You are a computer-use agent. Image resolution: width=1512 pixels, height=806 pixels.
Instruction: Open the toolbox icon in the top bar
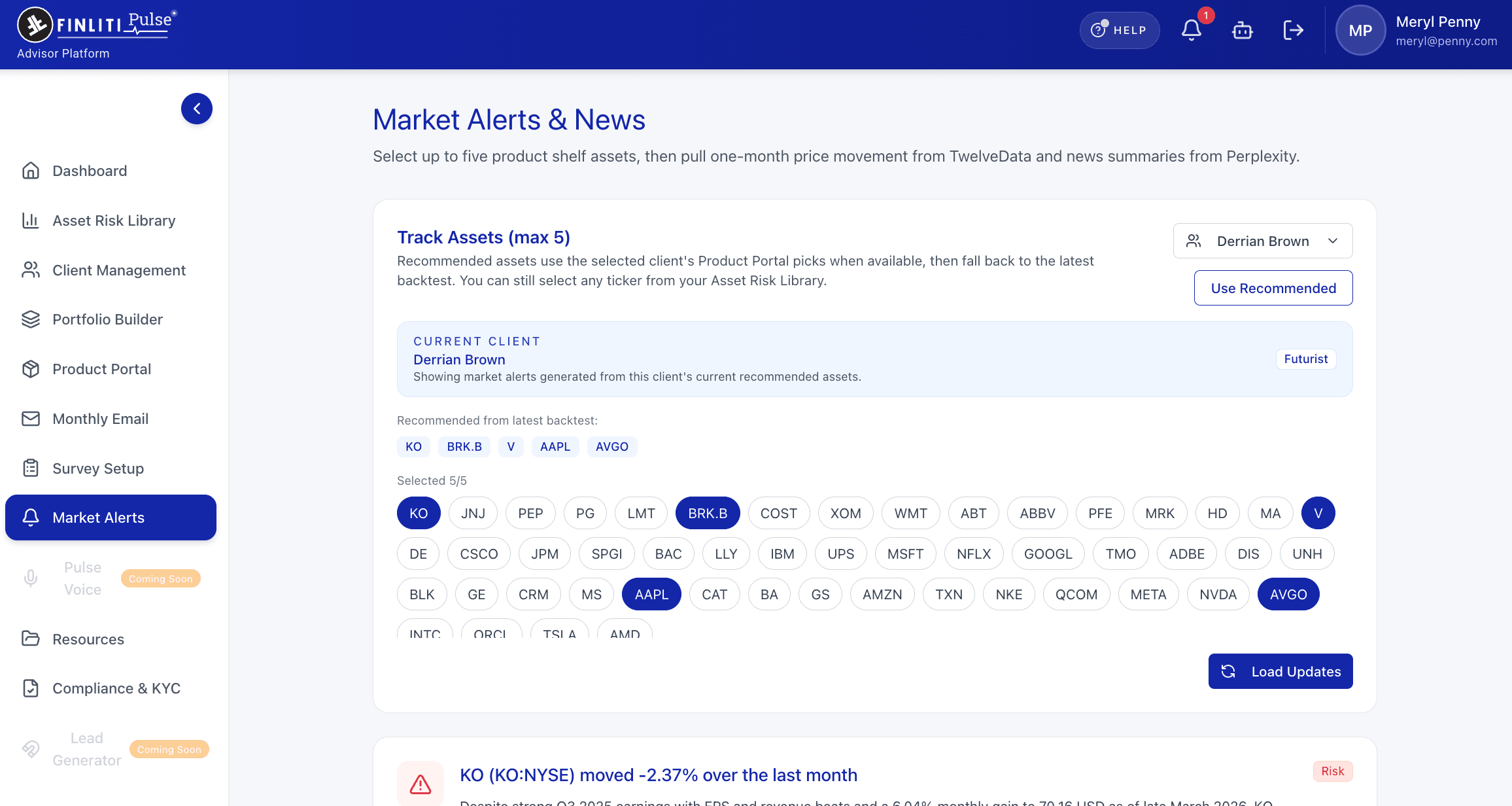click(1242, 30)
